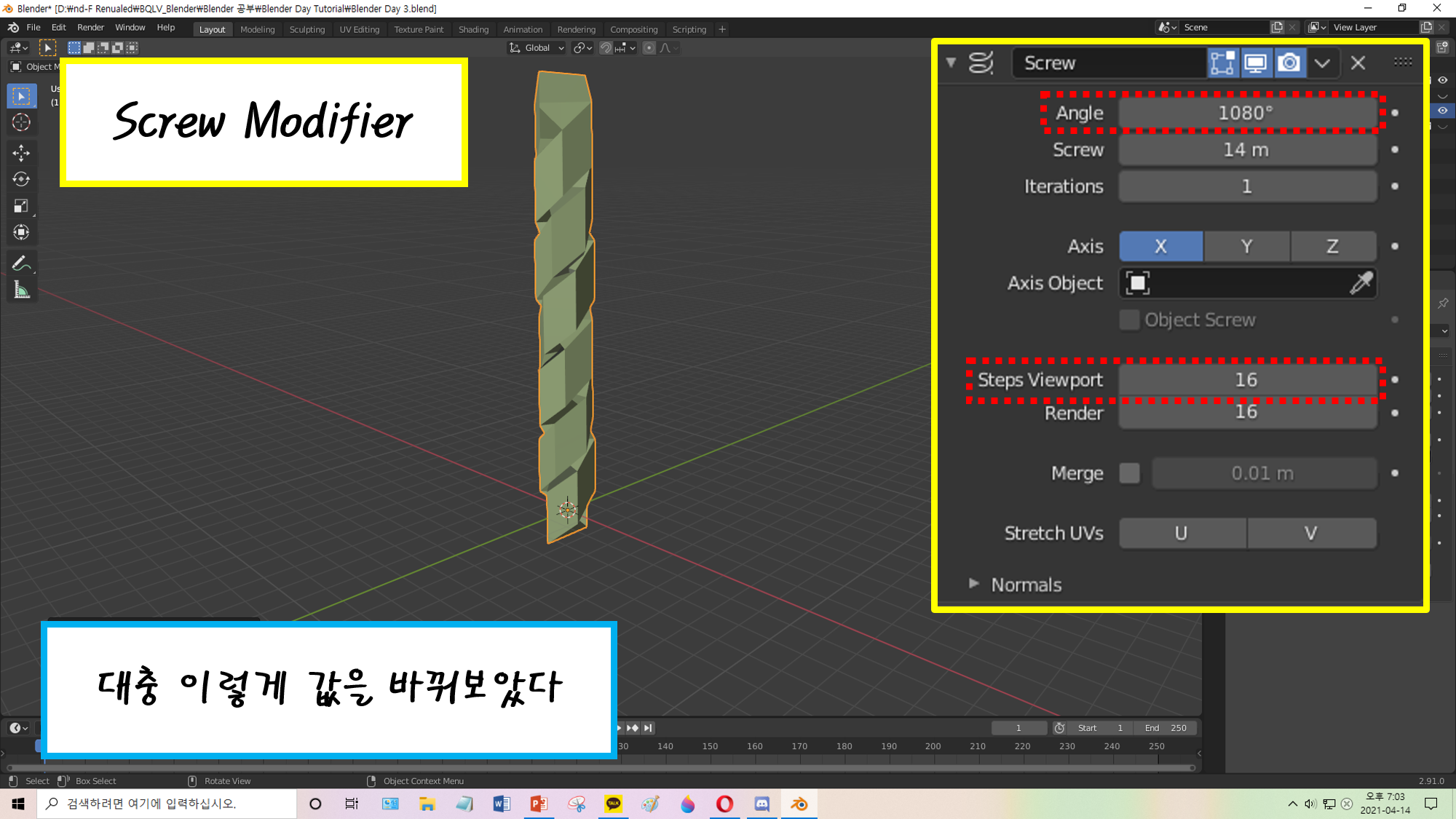Open the Object Mode dropdown
Screen dimensions: 1456x819
(35, 67)
